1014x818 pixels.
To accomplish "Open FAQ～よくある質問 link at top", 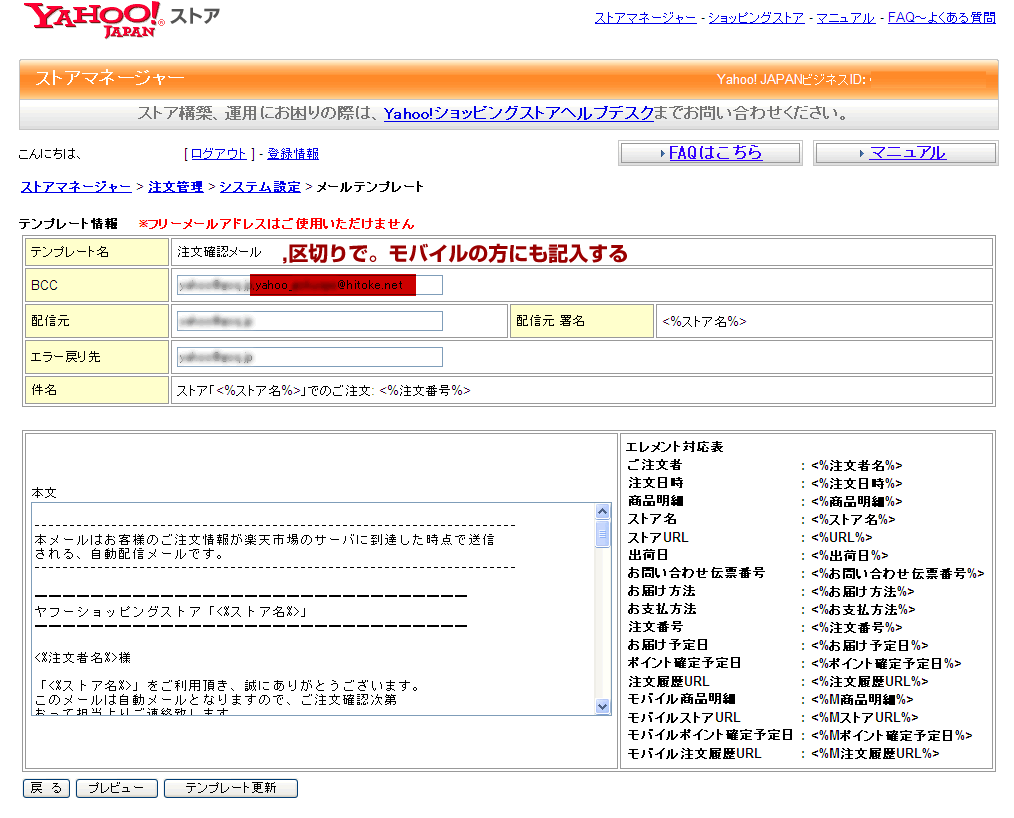I will [x=941, y=18].
